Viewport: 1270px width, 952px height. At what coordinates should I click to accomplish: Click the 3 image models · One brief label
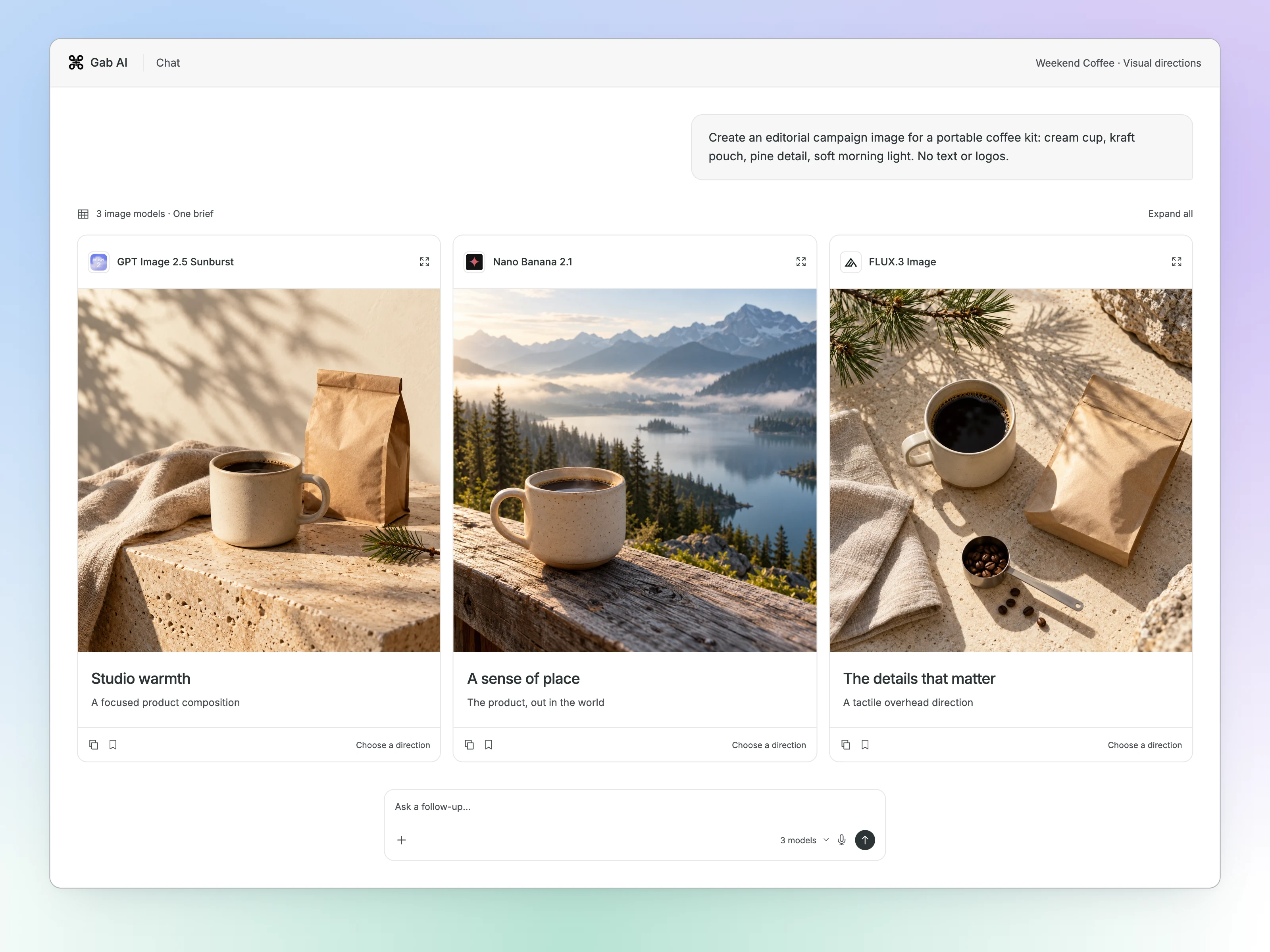coord(154,213)
